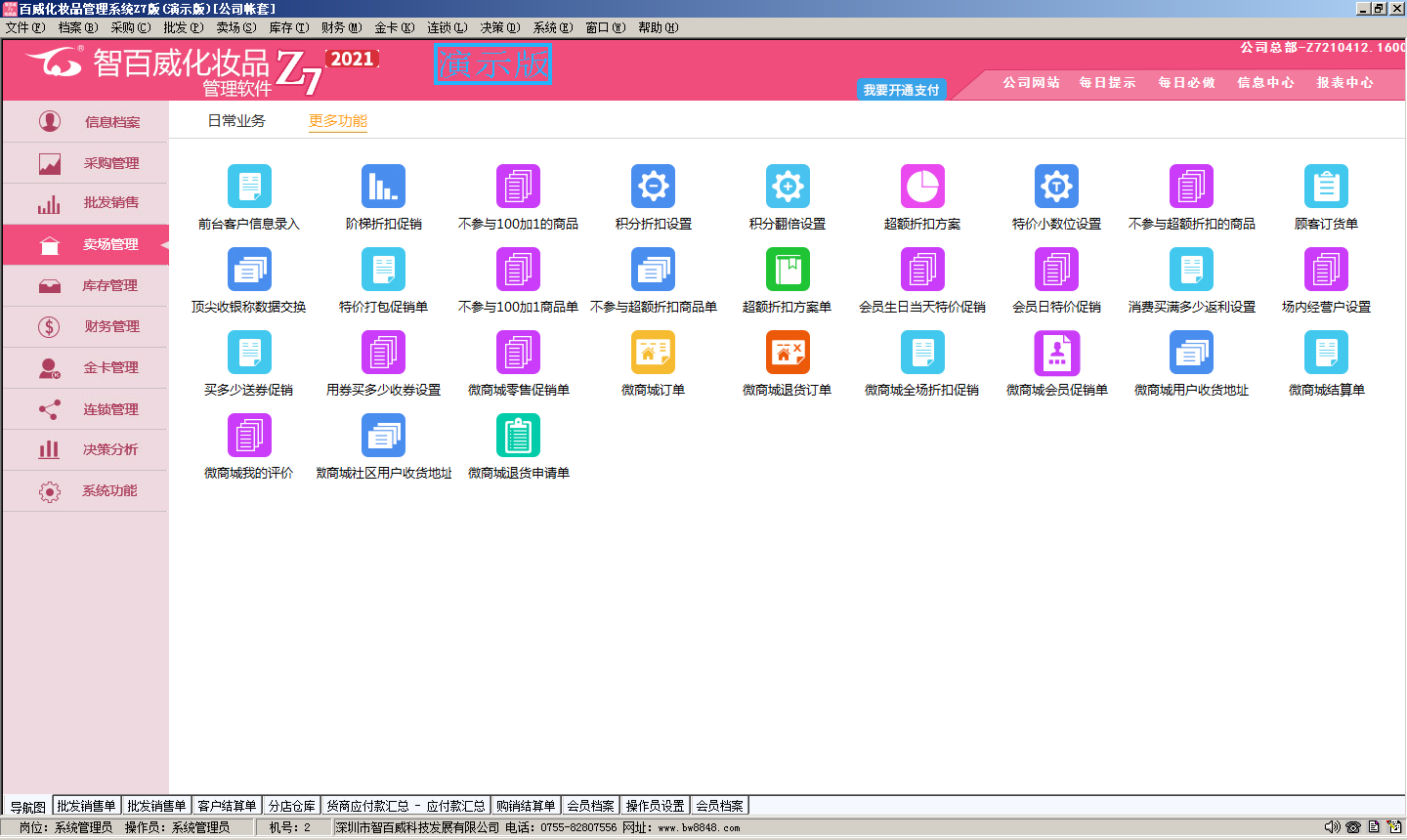The width and height of the screenshot is (1407, 840).
Task: Open 公司网站 link
Action: click(x=1031, y=83)
